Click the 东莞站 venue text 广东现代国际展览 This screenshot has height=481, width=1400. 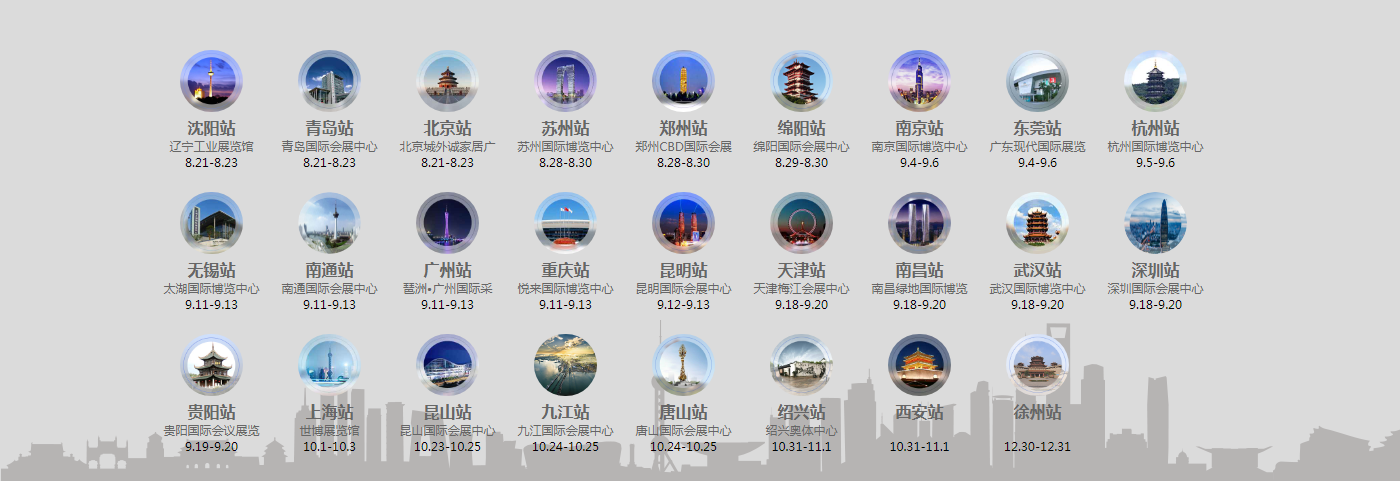click(x=1037, y=147)
